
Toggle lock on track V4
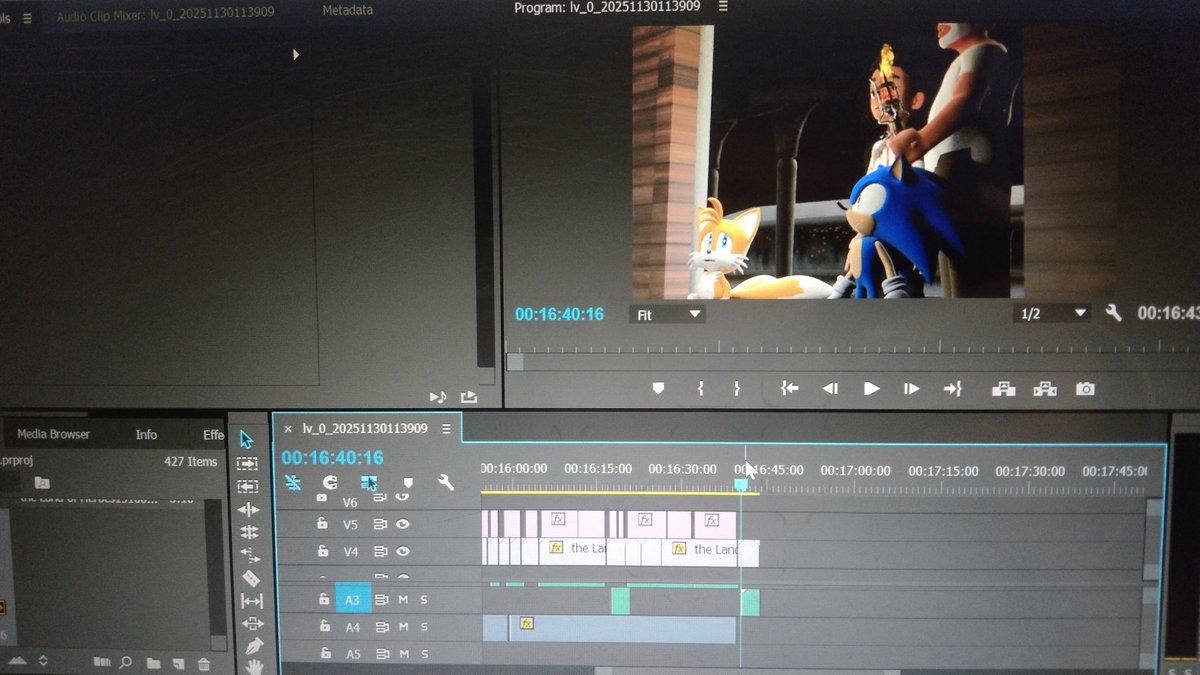click(323, 551)
